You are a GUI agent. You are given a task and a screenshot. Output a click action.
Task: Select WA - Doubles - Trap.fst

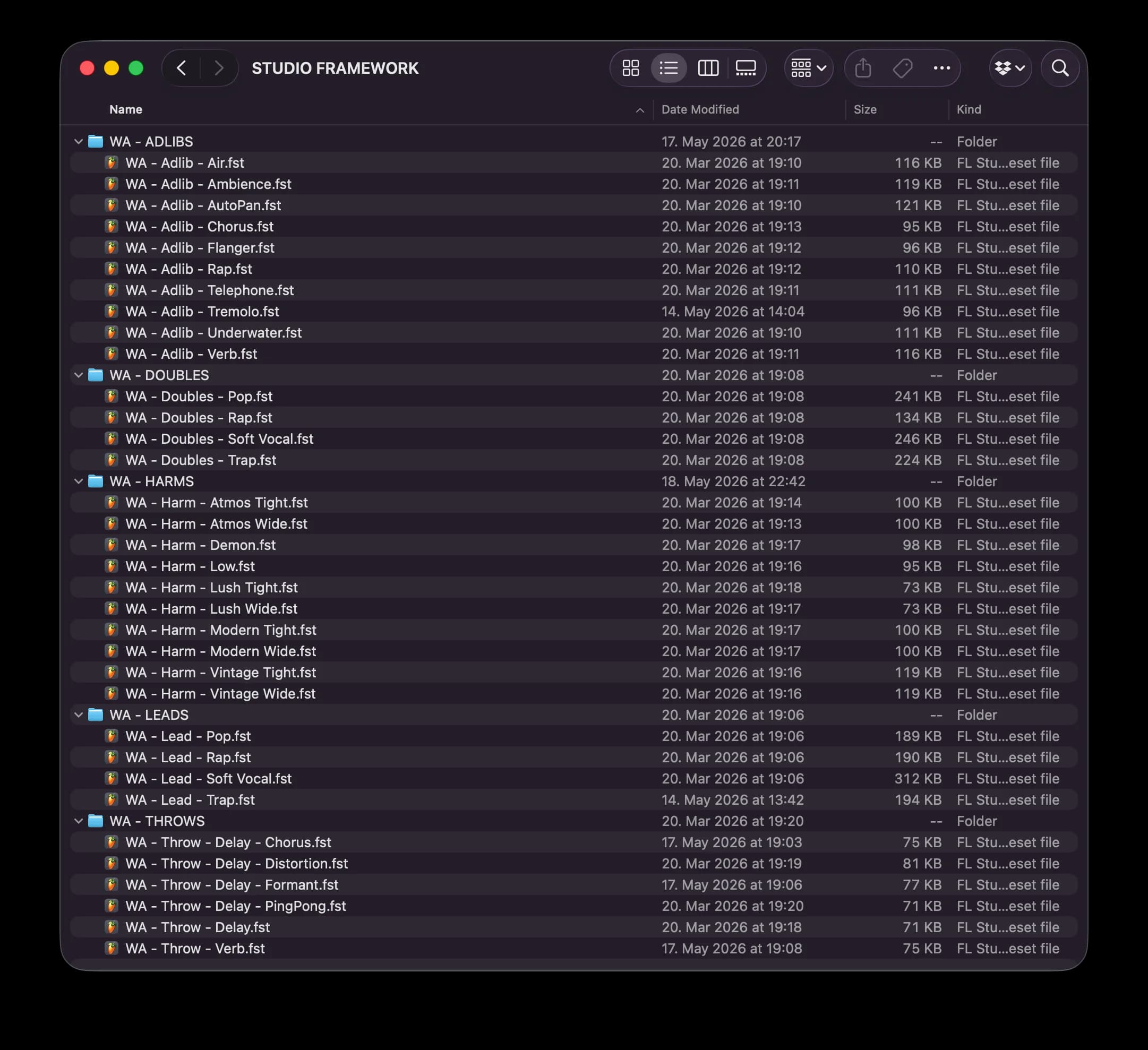pos(573,460)
